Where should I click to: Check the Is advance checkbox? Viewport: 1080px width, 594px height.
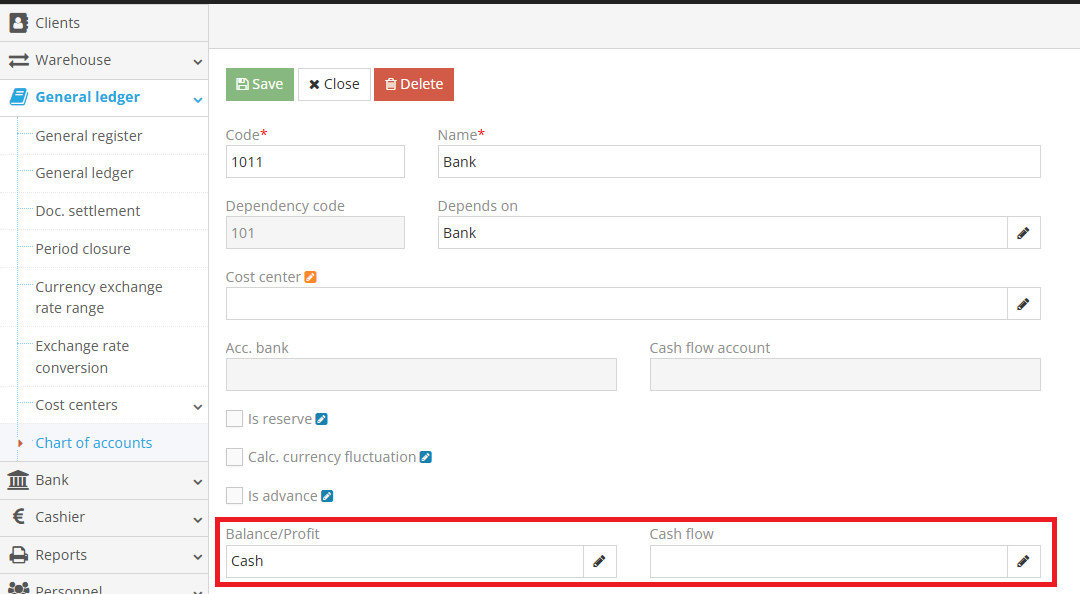coord(235,496)
